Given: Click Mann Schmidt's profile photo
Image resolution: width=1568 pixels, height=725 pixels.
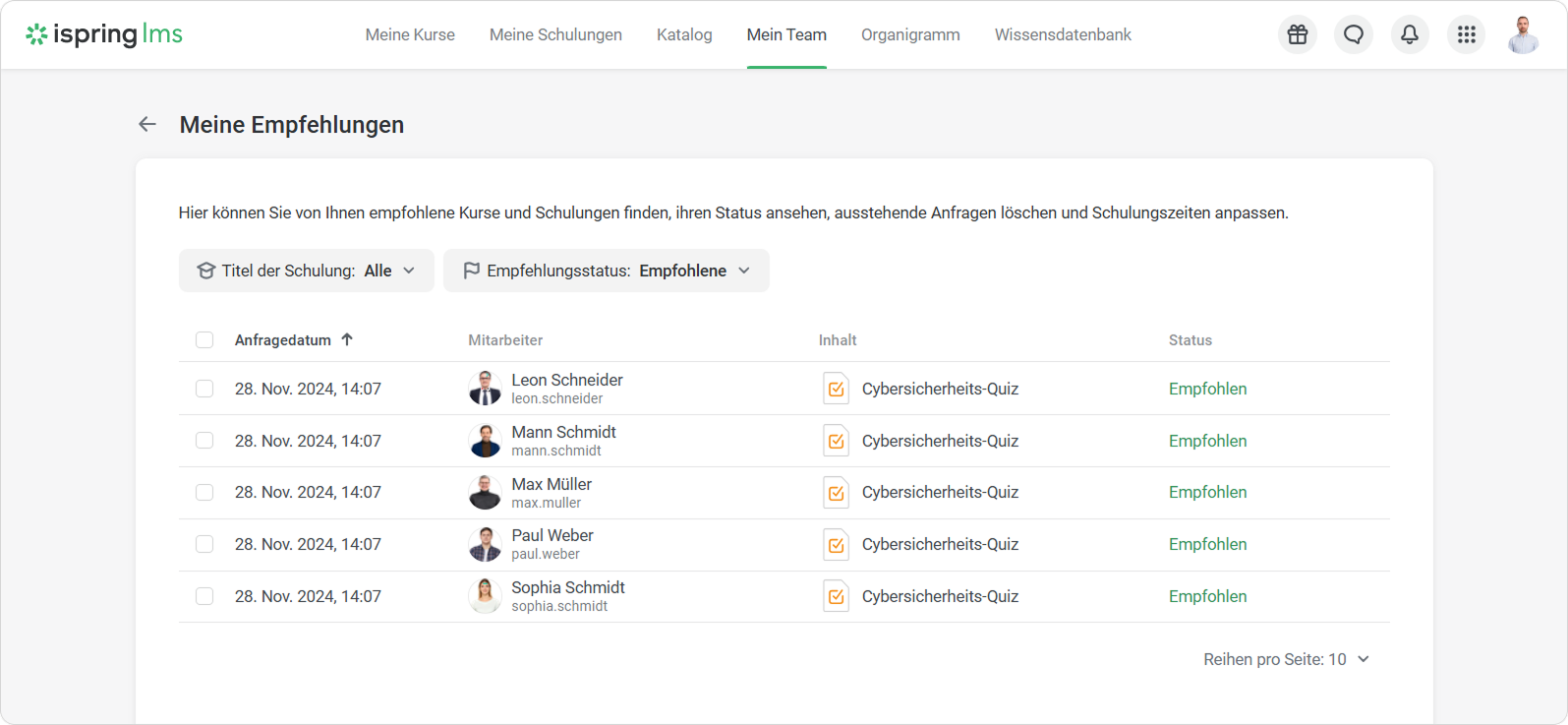Looking at the screenshot, I should [485, 441].
